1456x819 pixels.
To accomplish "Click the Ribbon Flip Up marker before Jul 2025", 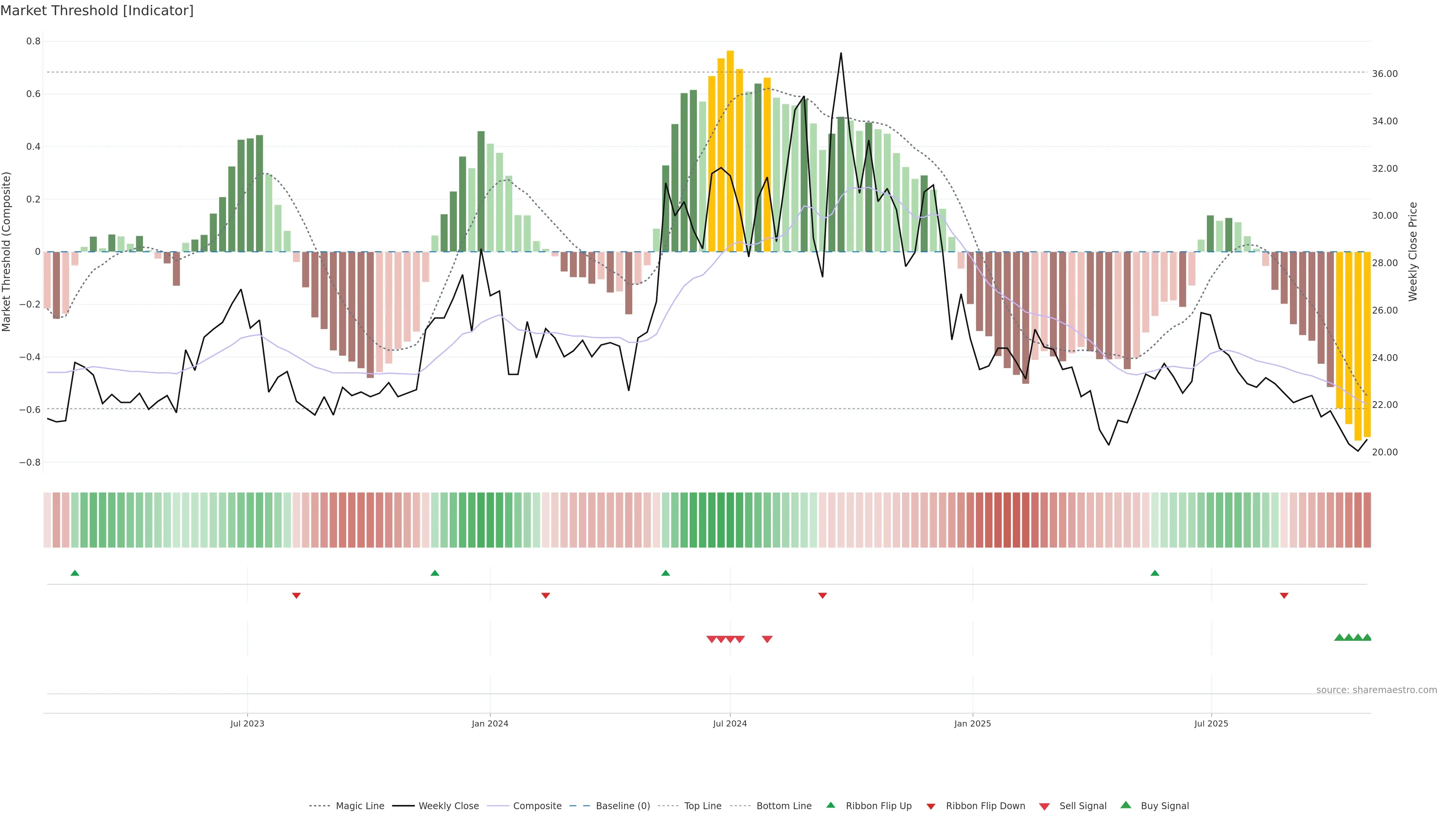I will click(1155, 573).
